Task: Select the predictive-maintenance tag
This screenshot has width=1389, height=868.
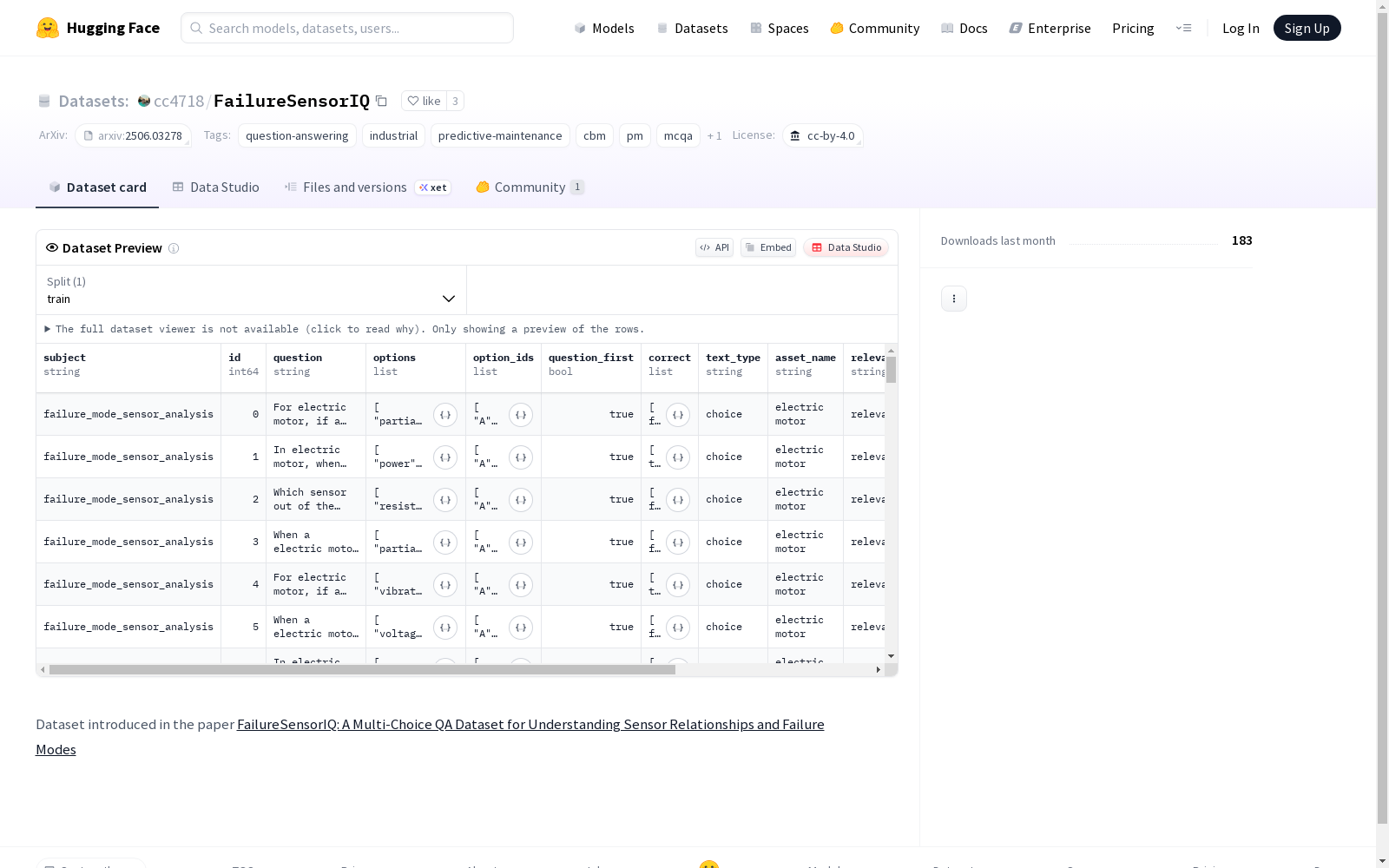Action: 500,135
